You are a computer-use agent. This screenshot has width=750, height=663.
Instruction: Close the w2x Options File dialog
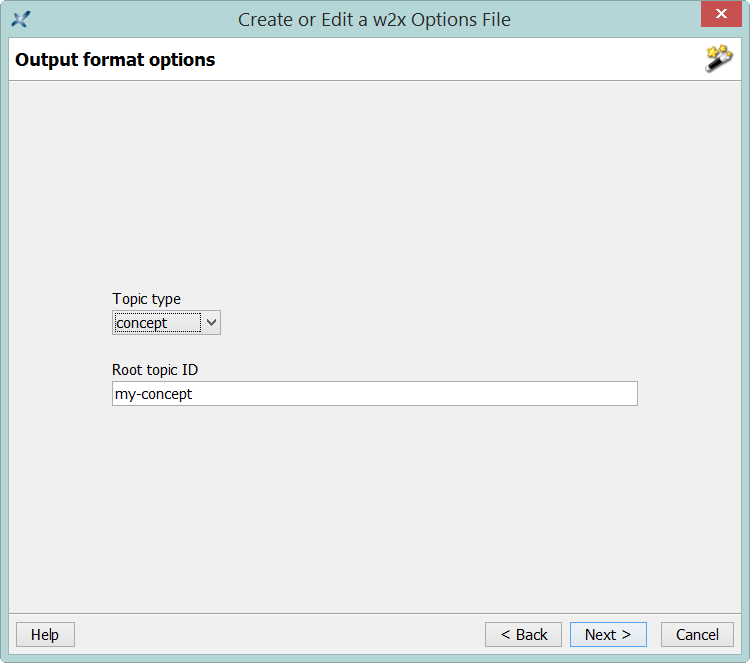pyautogui.click(x=721, y=14)
